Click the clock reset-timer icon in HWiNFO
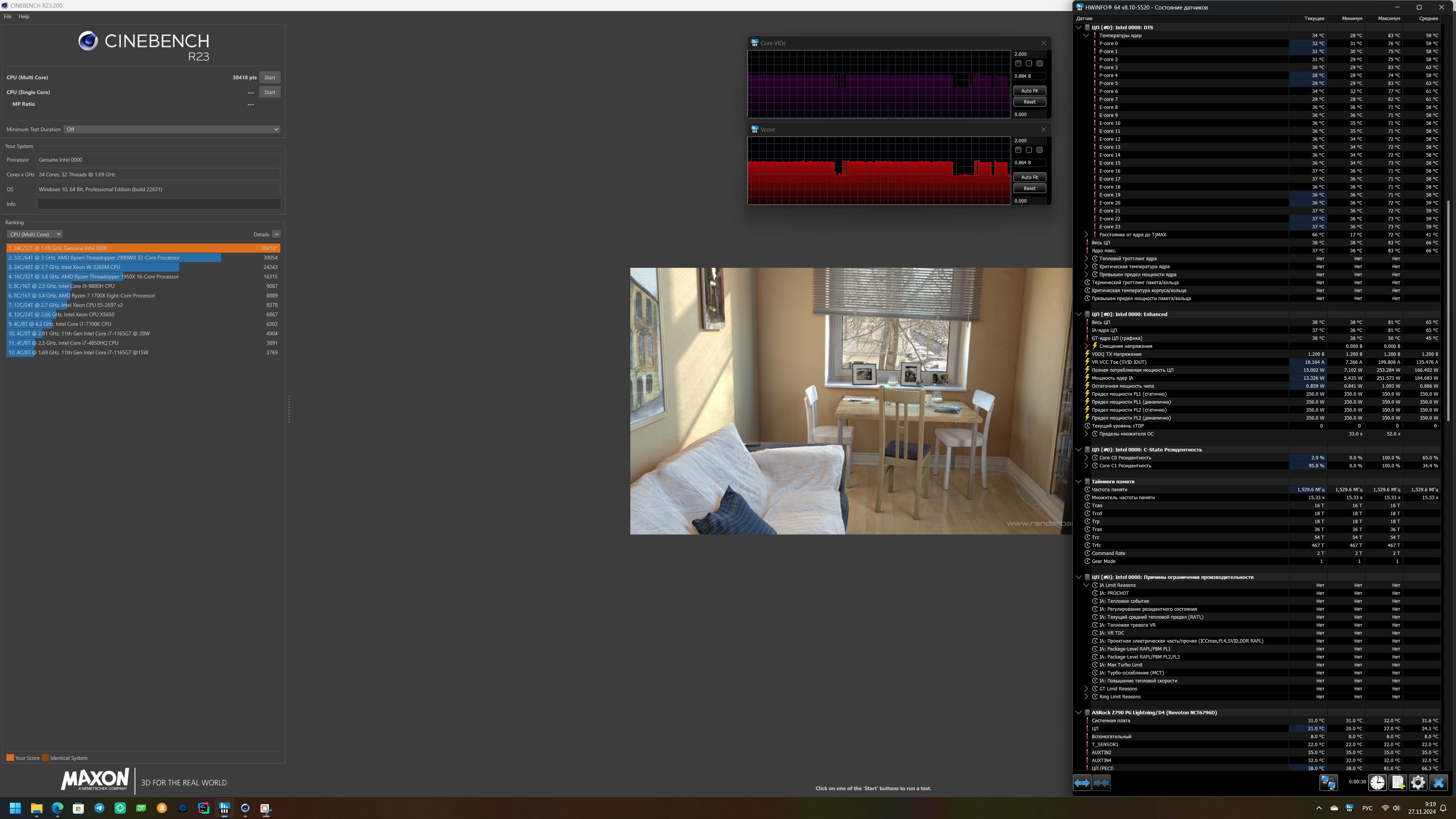 click(1377, 783)
